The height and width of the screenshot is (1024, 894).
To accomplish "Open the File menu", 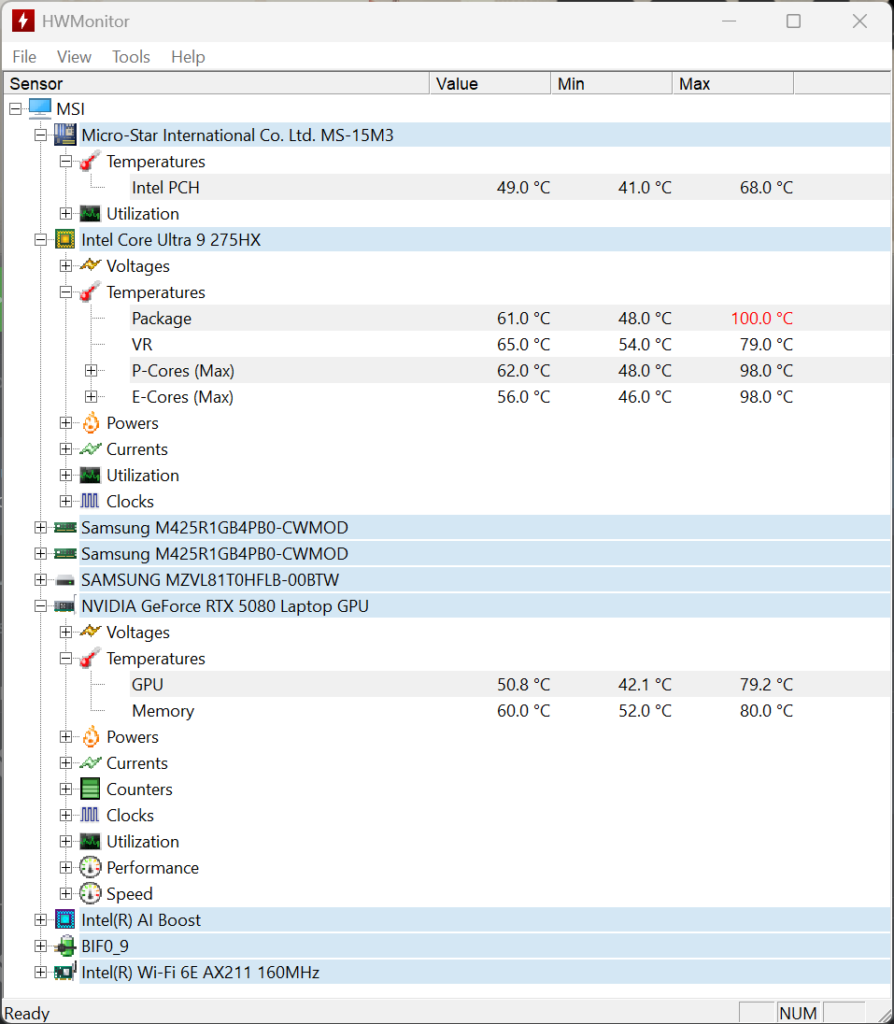I will click(x=24, y=57).
